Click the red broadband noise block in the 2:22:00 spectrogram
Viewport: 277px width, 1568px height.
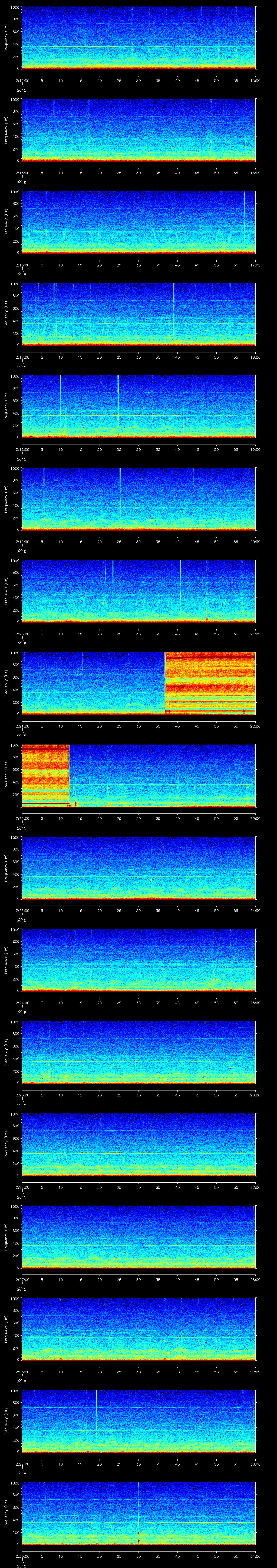[x=45, y=775]
